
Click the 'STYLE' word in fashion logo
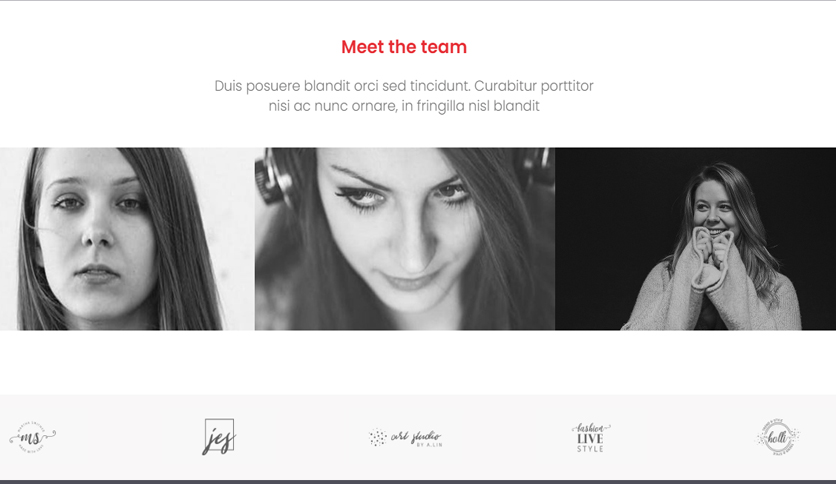[x=590, y=449]
